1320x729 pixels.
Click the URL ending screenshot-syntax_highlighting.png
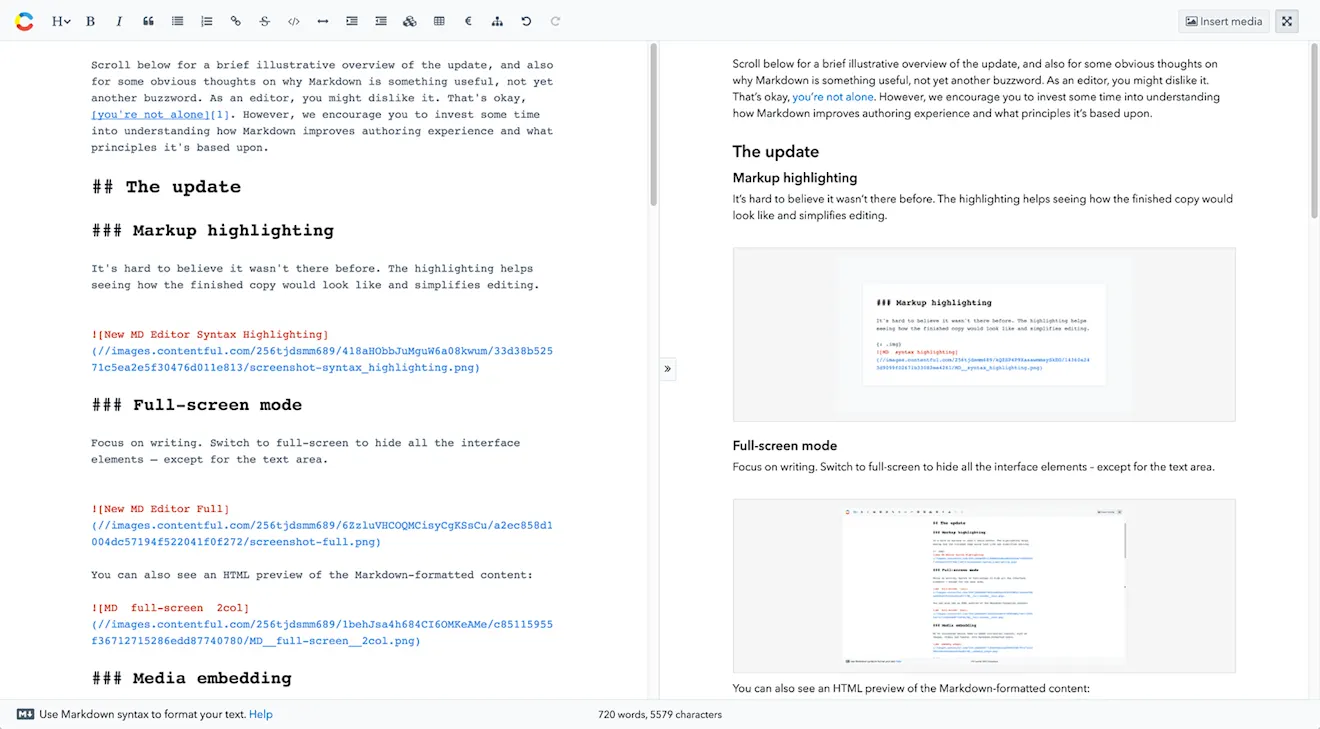(322, 359)
